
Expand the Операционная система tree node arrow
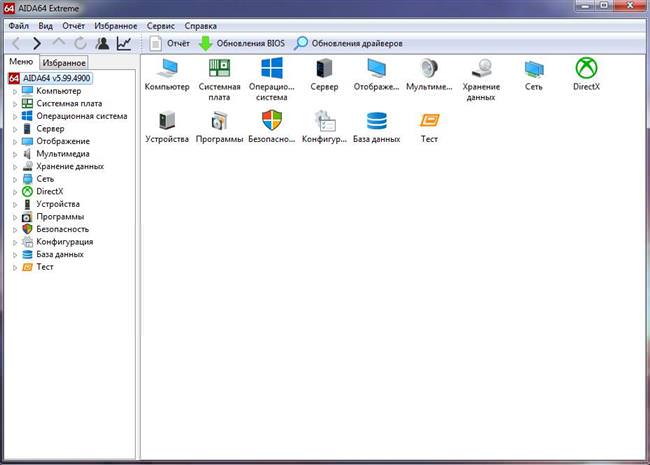[x=15, y=116]
